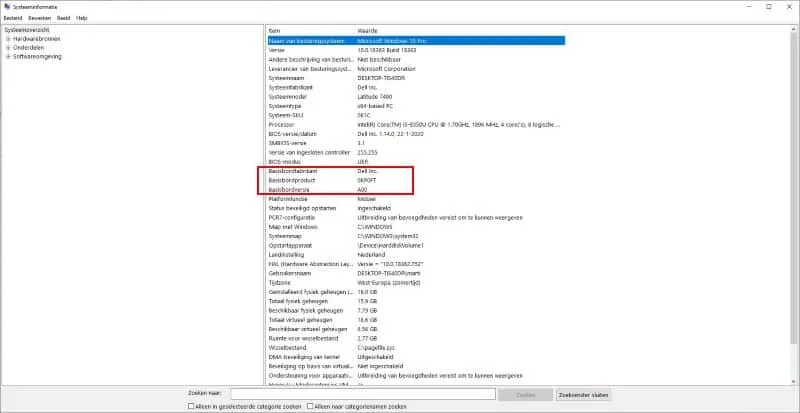Expand the Onderdelen tree node
The image size is (800, 413).
[x=8, y=48]
